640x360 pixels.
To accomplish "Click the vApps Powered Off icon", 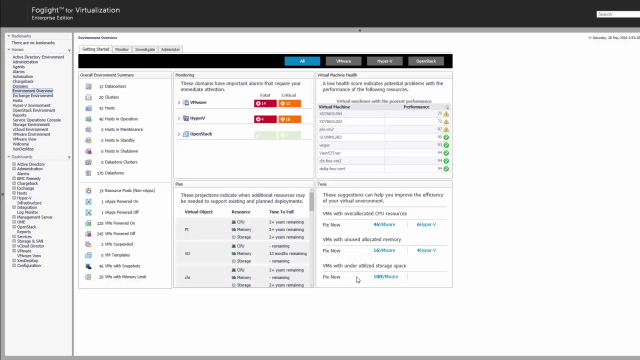I will 89,212.
